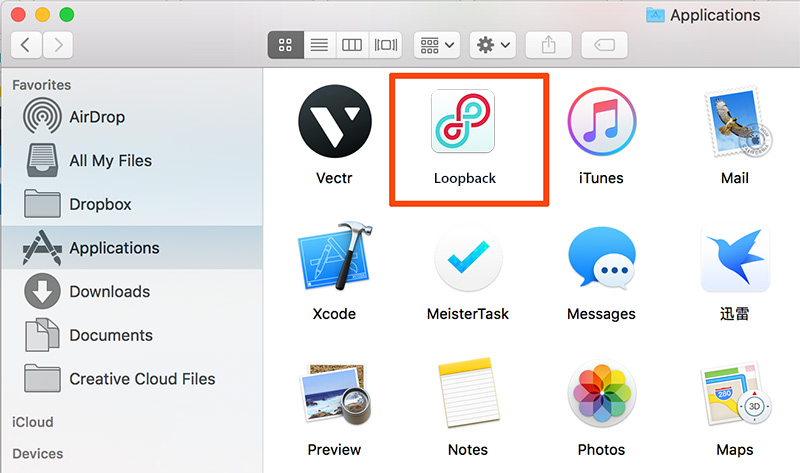Switch to list view
The height and width of the screenshot is (473, 800).
pos(319,45)
